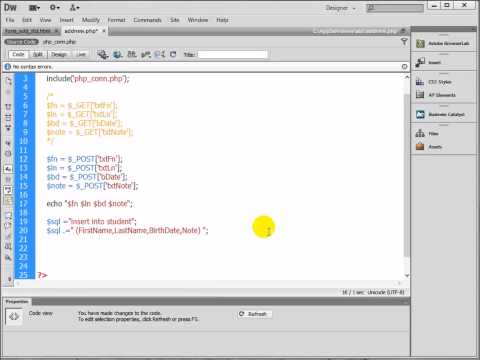The width and height of the screenshot is (480, 360).
Task: Click the circle icon at info bar right end
Action: tap(404, 67)
